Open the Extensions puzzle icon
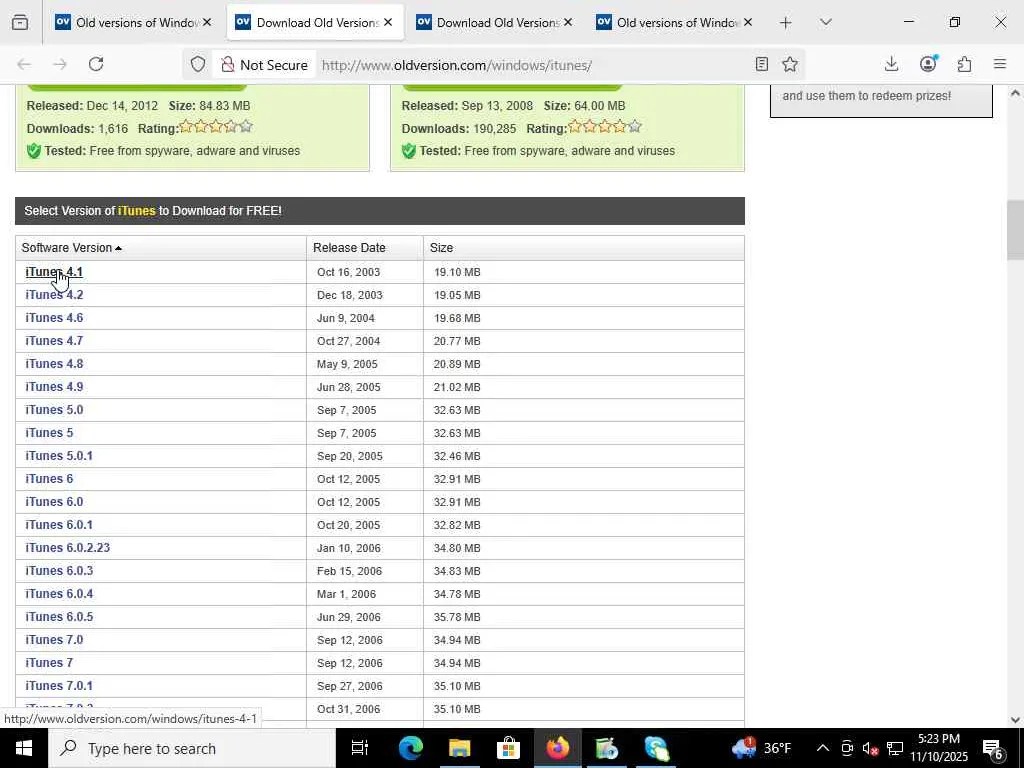This screenshot has height=768, width=1024. pos(965,64)
